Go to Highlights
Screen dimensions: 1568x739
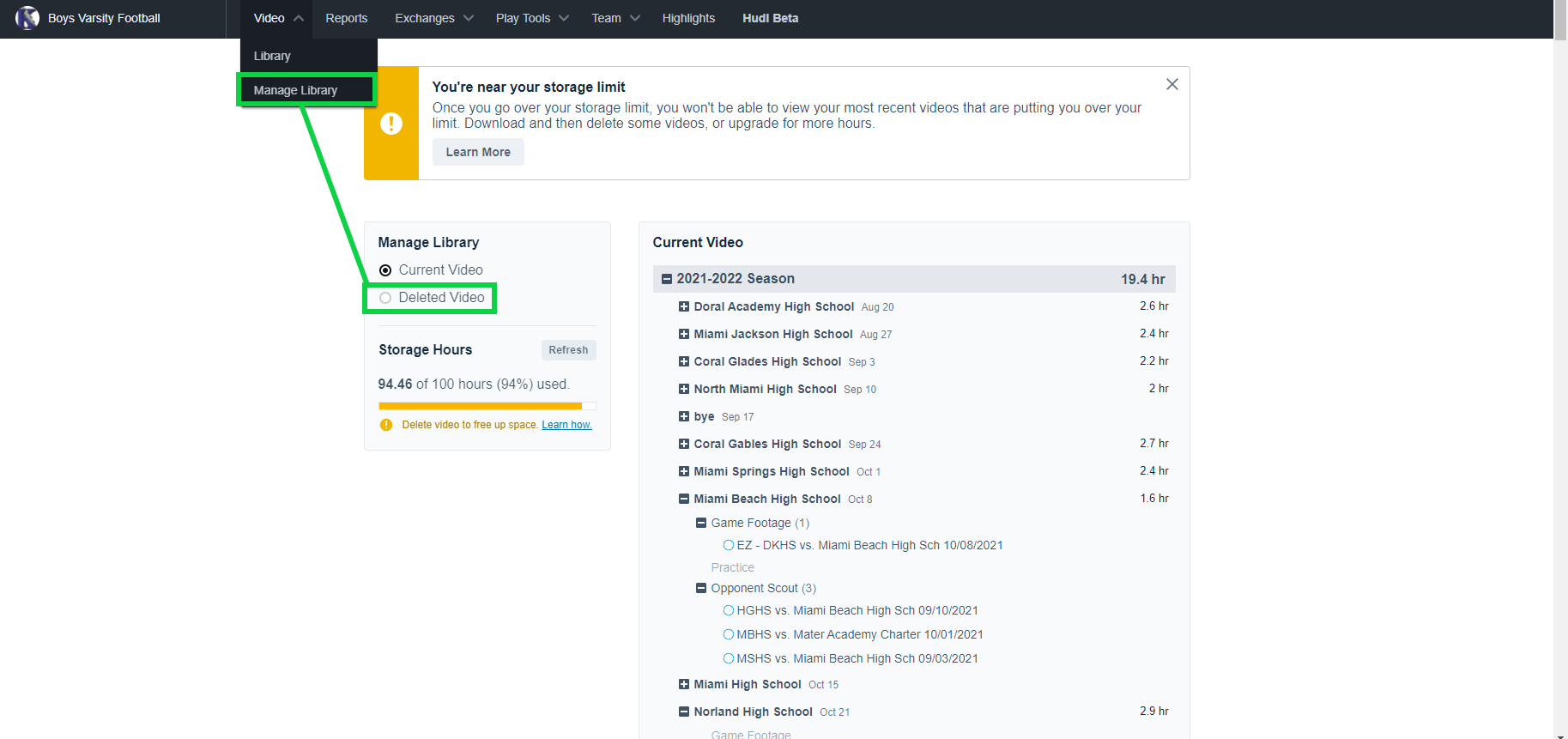pos(688,18)
